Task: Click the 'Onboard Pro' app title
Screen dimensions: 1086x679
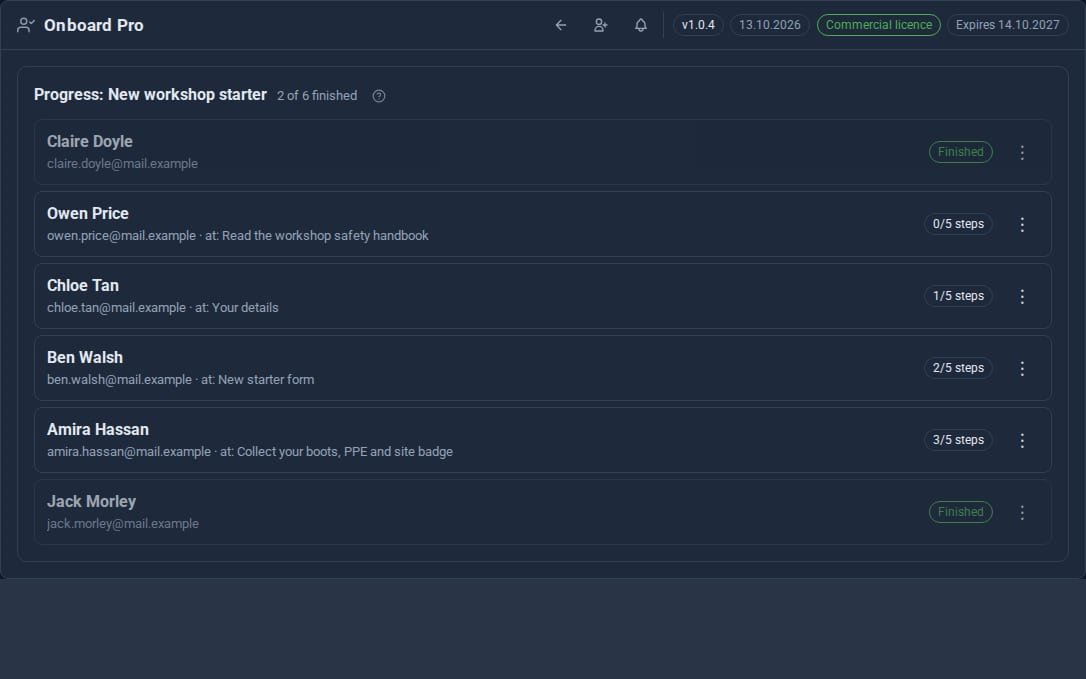Action: (x=94, y=25)
